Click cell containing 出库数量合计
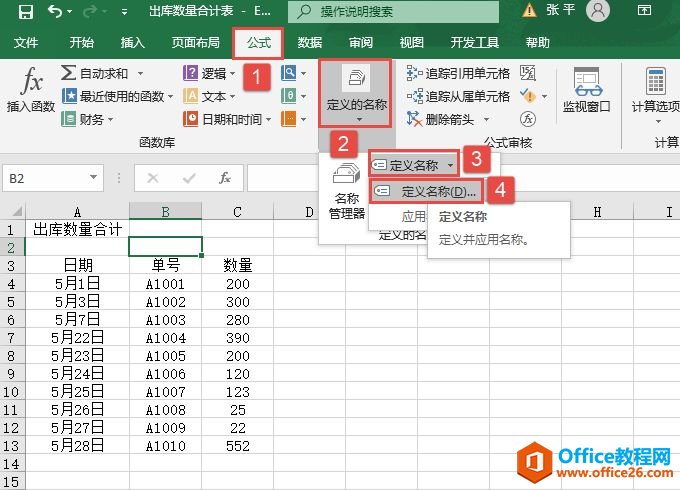The image size is (680, 490). point(77,229)
